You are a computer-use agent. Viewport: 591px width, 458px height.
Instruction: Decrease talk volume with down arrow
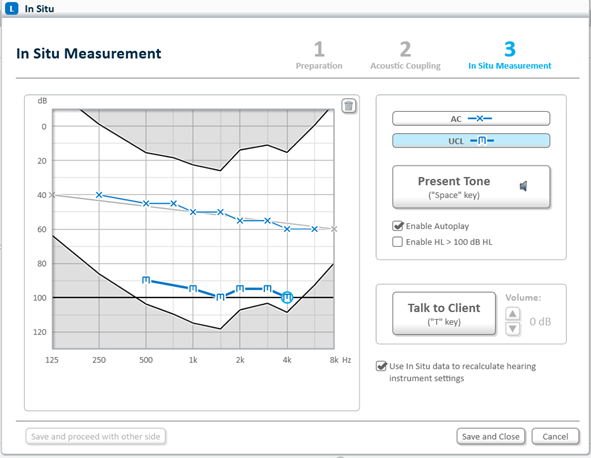[513, 328]
